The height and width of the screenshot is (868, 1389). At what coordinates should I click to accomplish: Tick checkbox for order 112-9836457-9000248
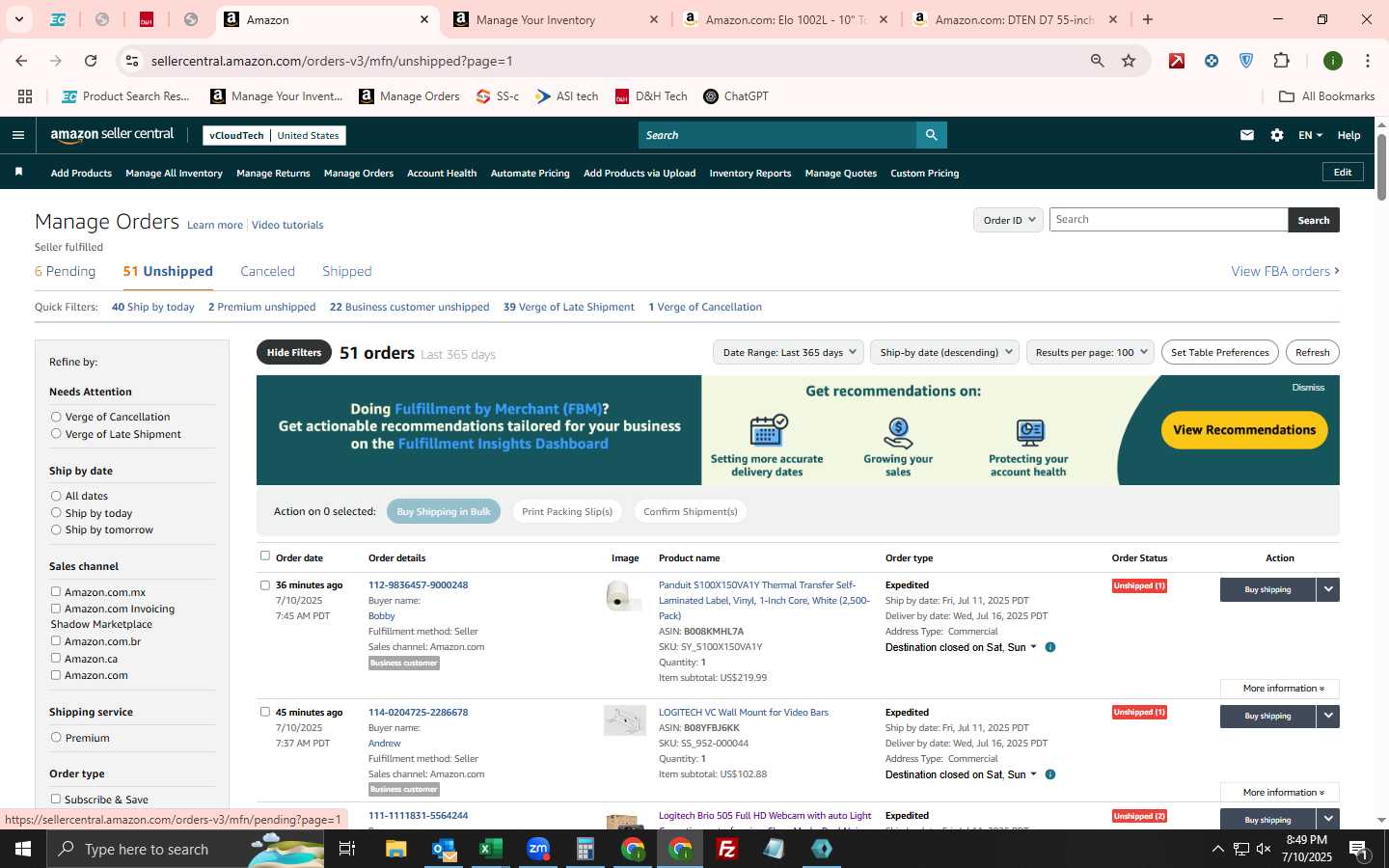[265, 584]
